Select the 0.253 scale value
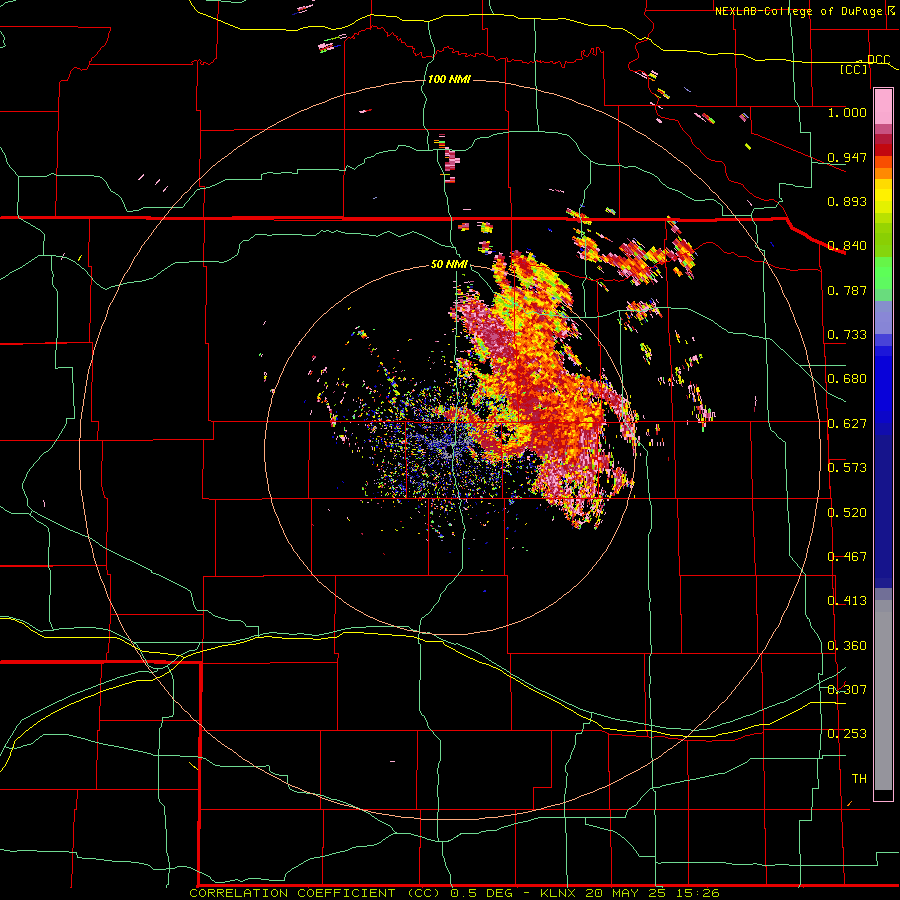This screenshot has height=900, width=900. pos(847,734)
